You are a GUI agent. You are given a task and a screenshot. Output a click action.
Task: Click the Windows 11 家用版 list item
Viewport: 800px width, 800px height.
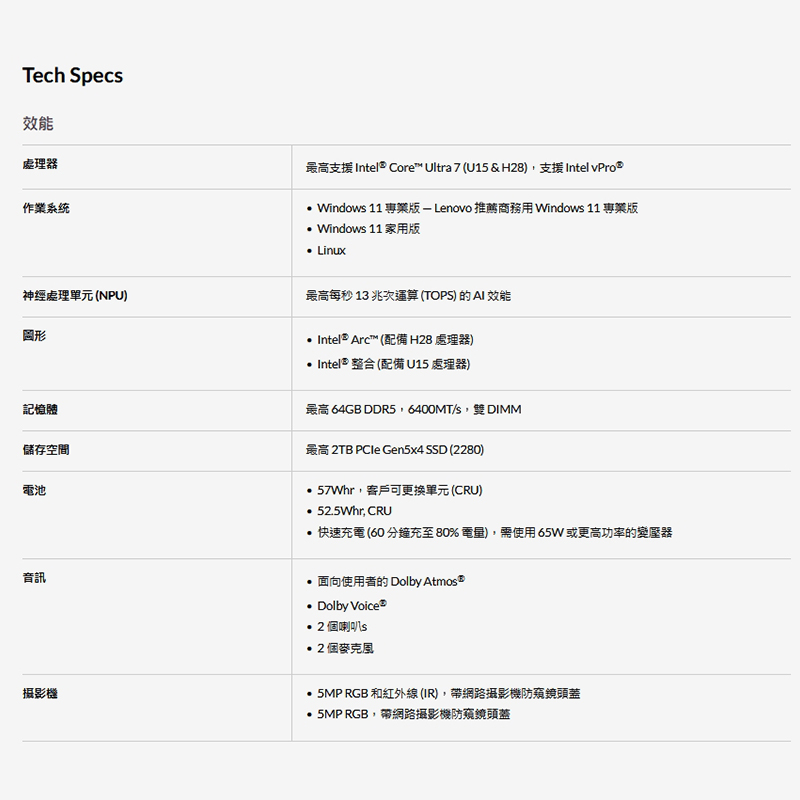click(x=368, y=229)
